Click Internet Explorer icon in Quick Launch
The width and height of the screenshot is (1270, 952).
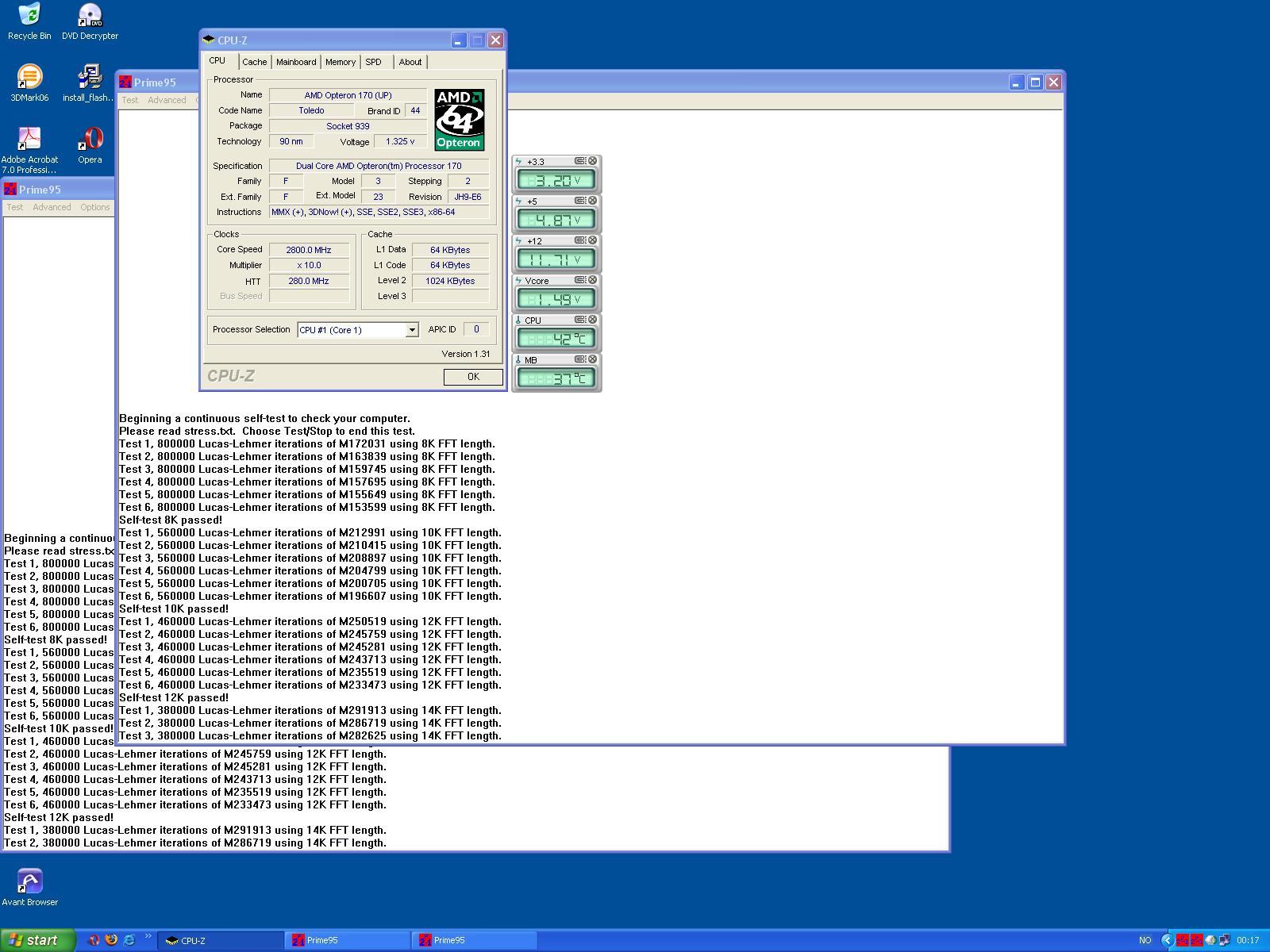click(129, 940)
